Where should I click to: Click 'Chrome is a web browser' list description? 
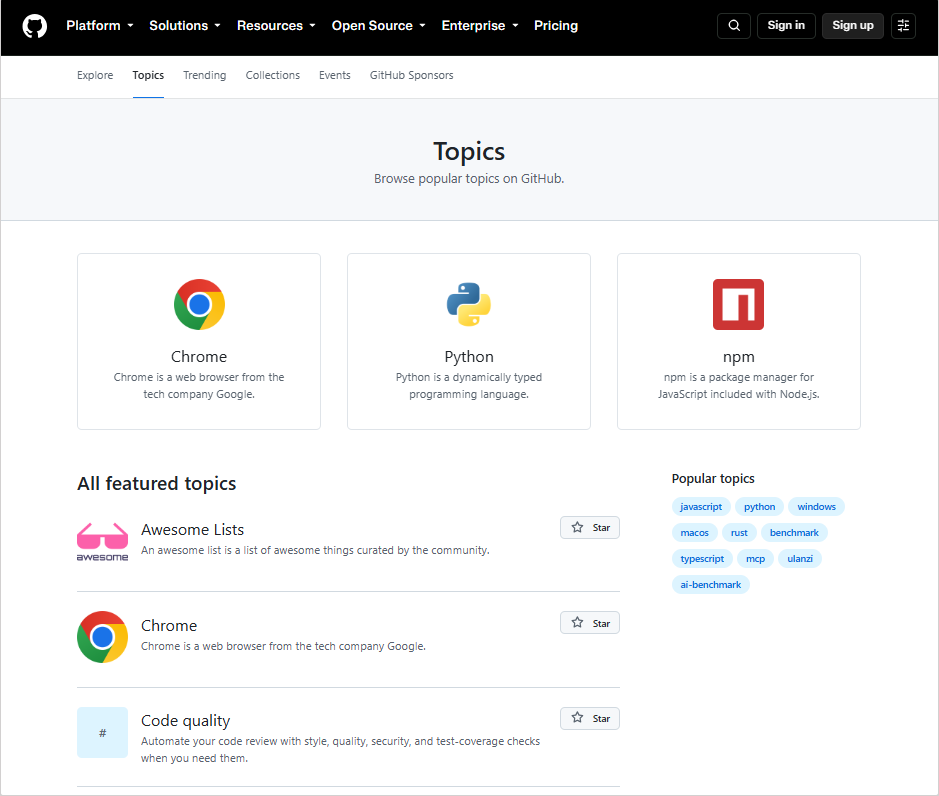283,646
